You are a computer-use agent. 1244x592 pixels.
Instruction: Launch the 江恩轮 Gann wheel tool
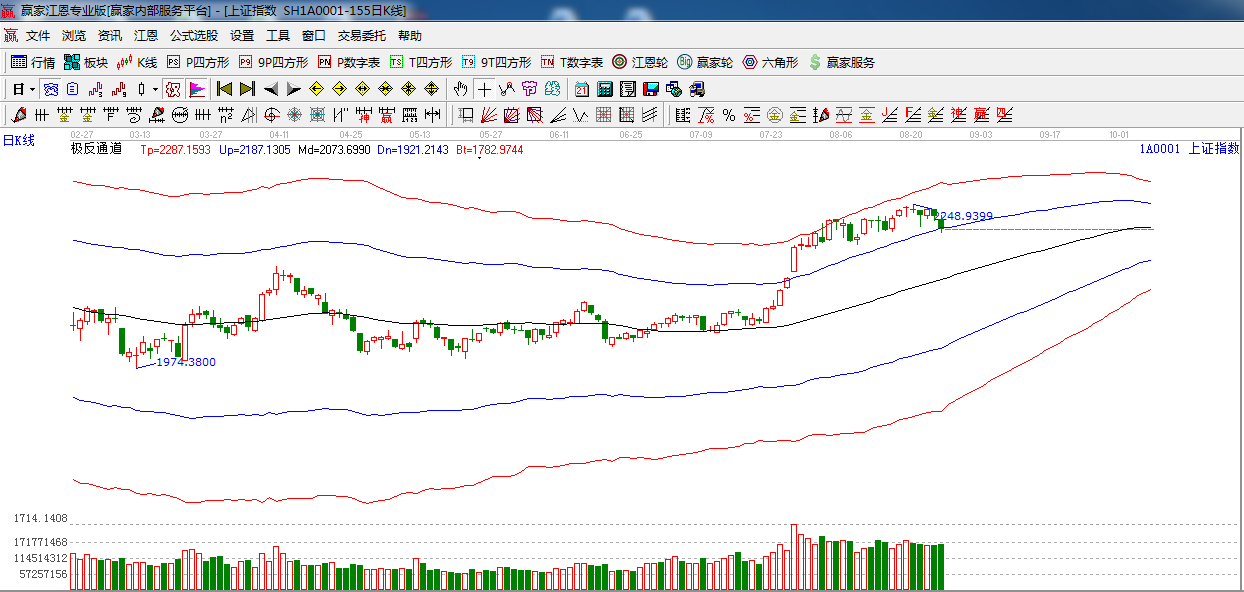point(640,62)
